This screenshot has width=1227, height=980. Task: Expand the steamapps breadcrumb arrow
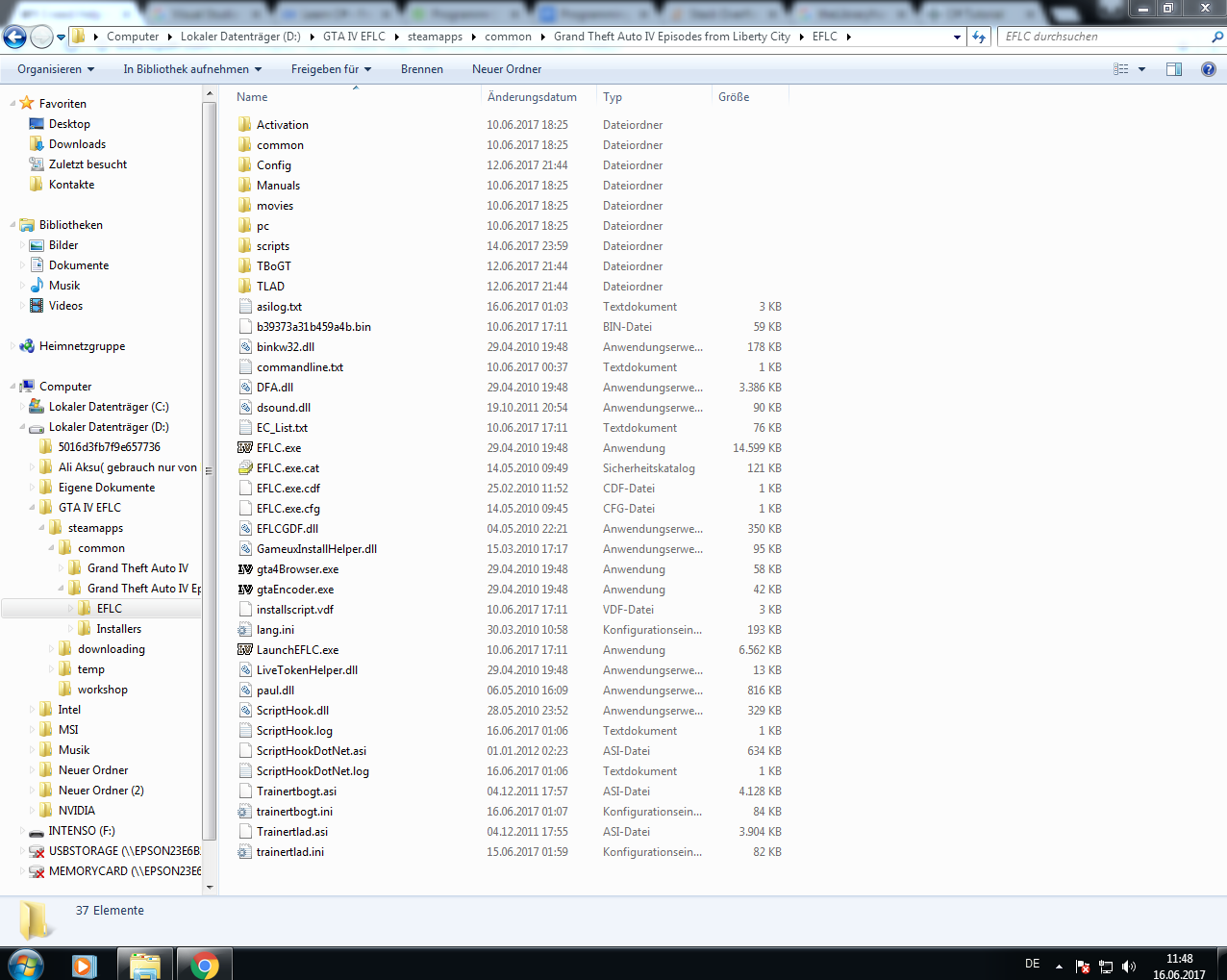474,37
